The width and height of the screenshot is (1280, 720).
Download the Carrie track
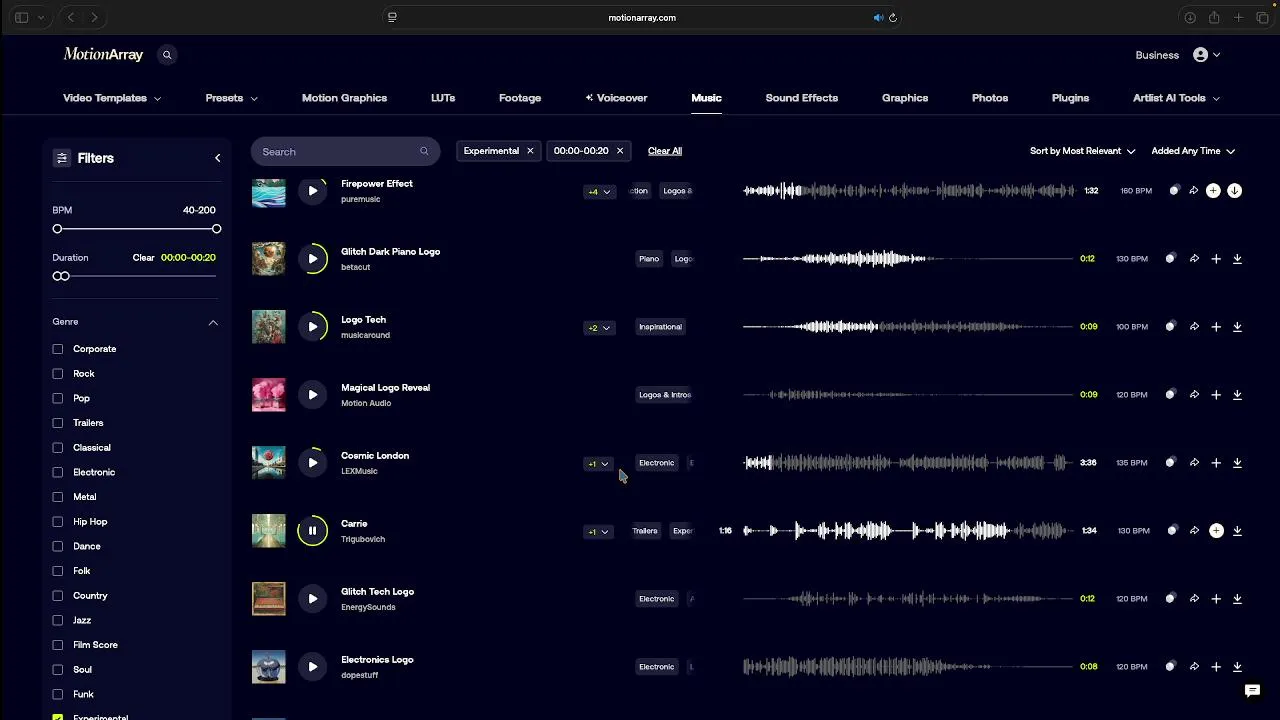(1237, 531)
